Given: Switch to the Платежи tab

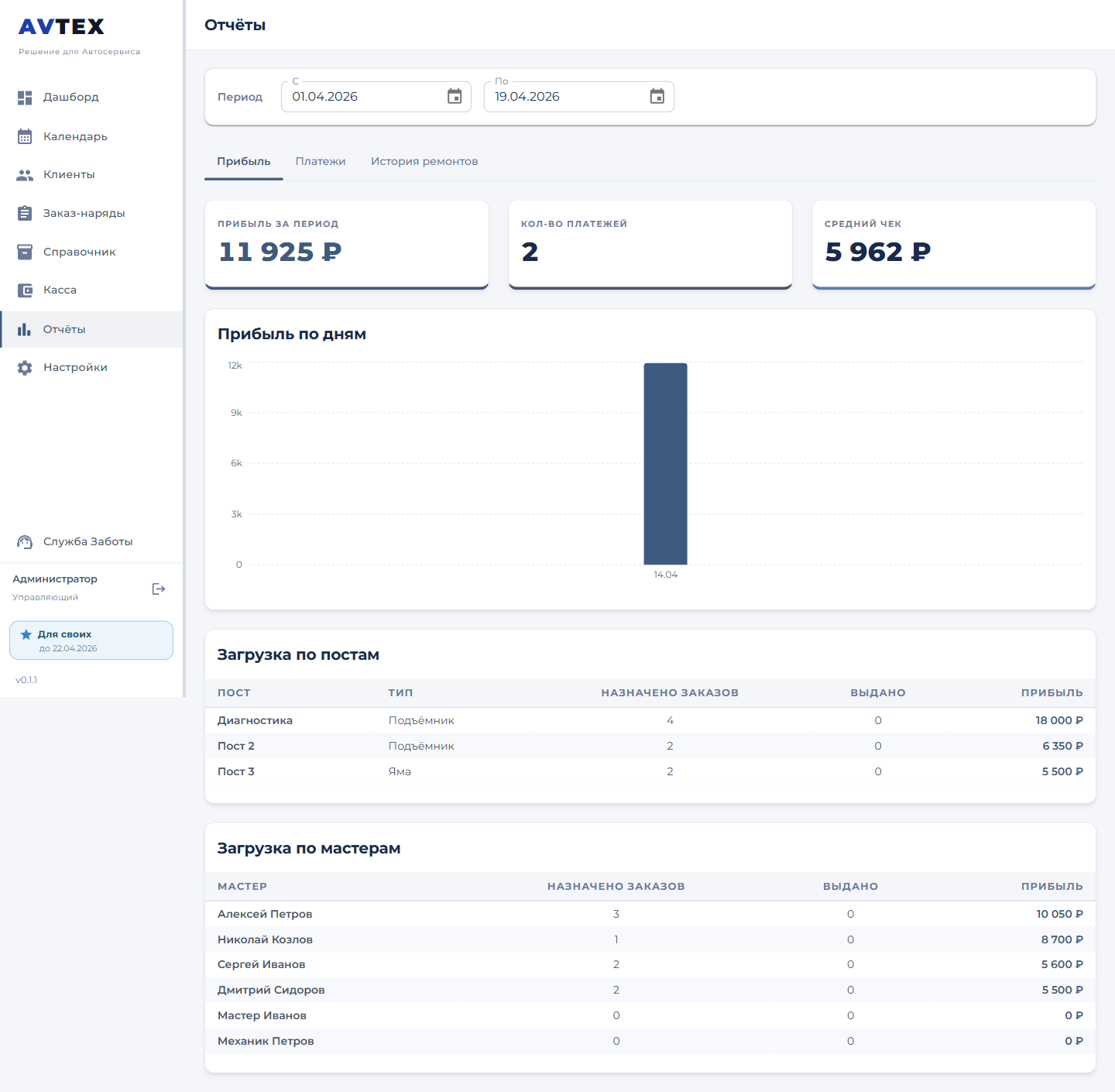Looking at the screenshot, I should [x=321, y=162].
